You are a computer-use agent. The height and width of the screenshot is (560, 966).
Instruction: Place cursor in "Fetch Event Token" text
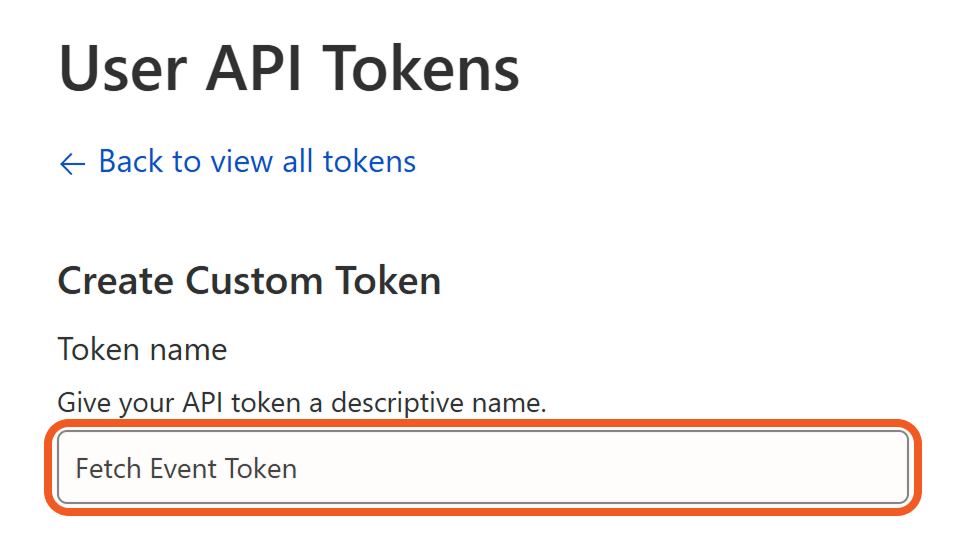[x=186, y=468]
